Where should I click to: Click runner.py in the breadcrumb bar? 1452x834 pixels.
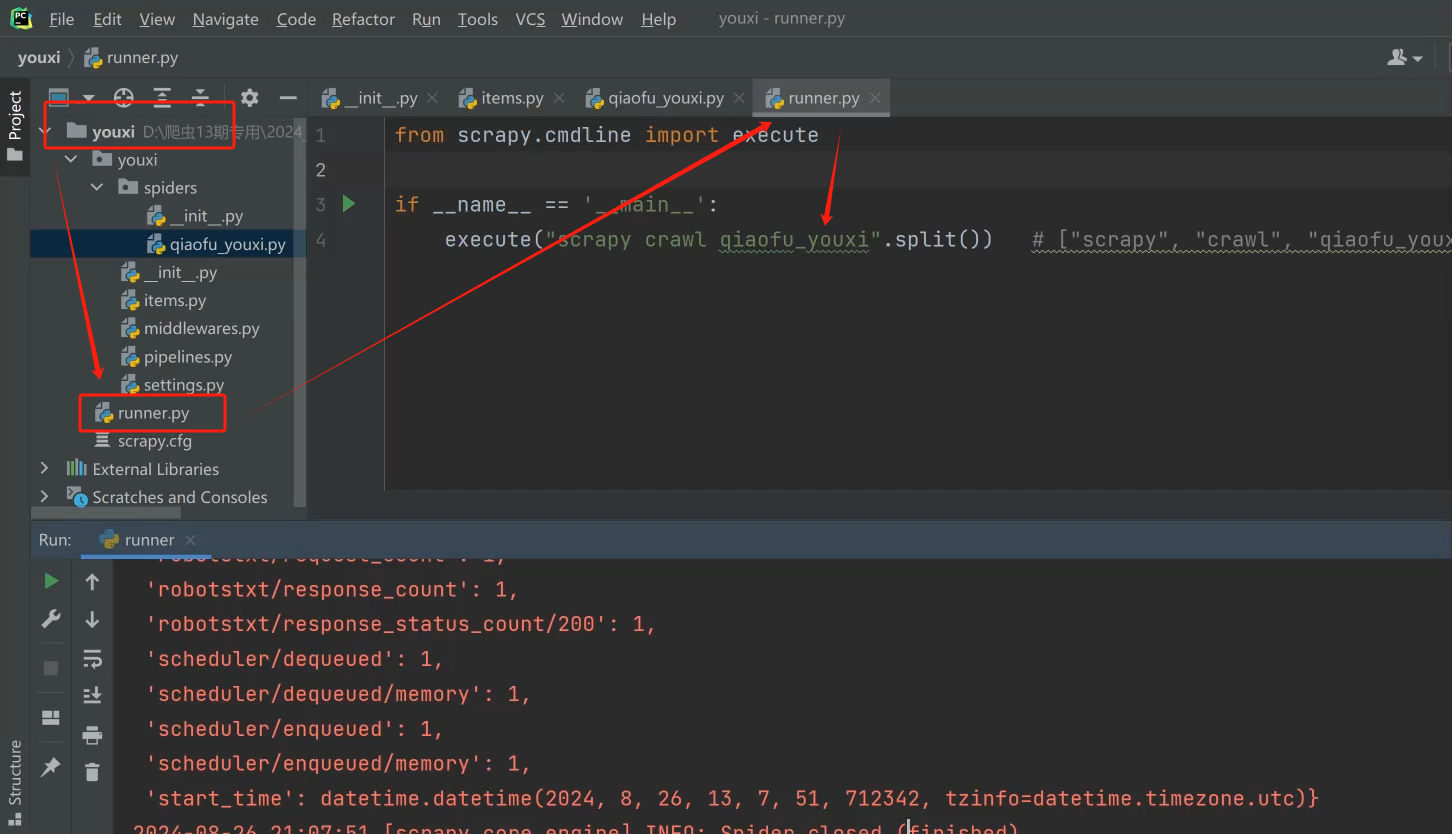coord(132,58)
